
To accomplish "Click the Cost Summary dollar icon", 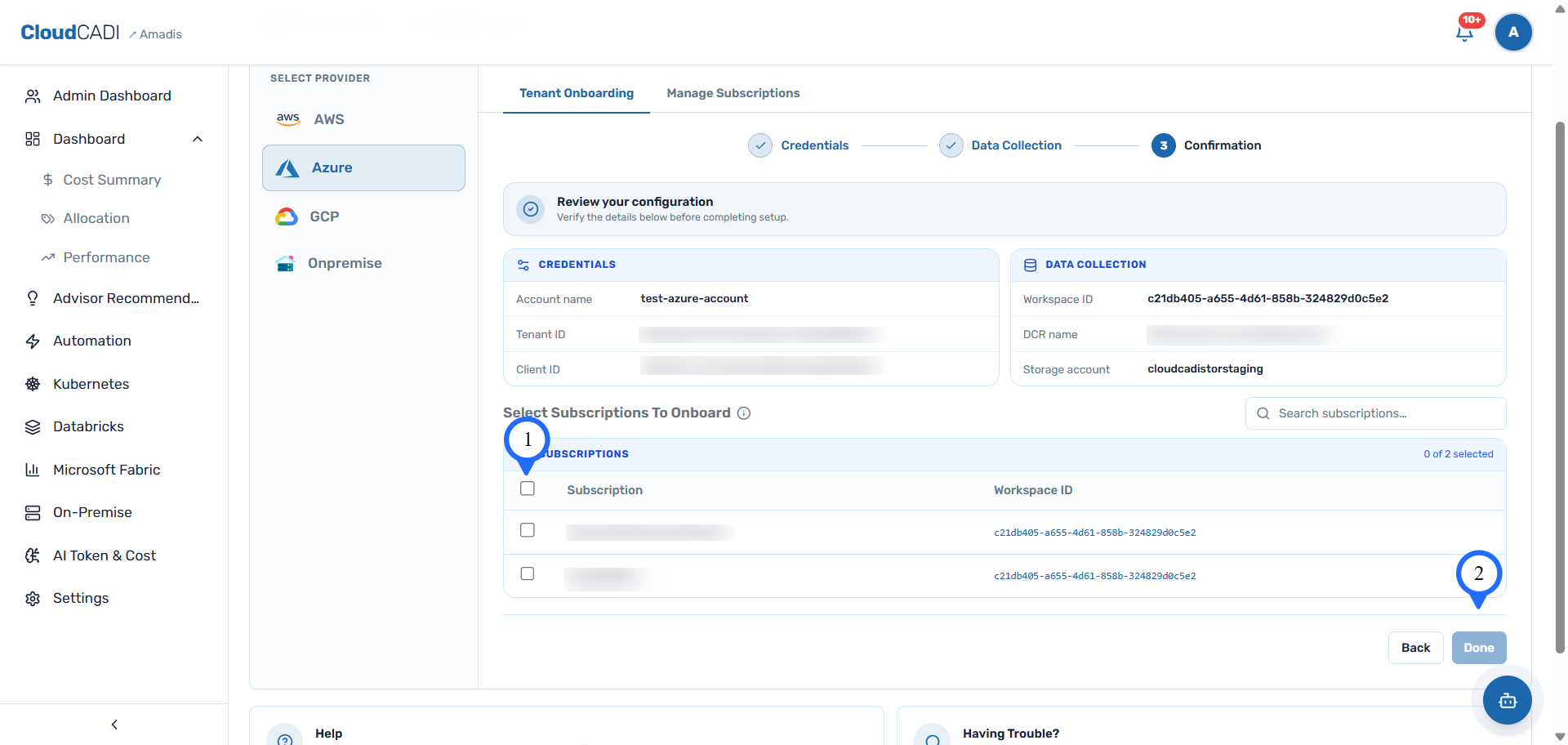I will (x=48, y=180).
